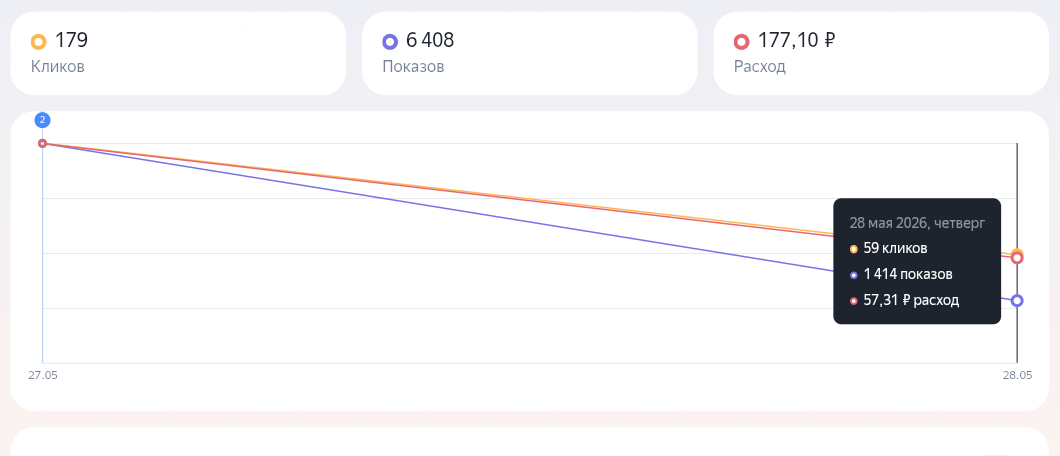Select the 27.05 date axis label
This screenshot has width=1060, height=456.
coord(43,375)
